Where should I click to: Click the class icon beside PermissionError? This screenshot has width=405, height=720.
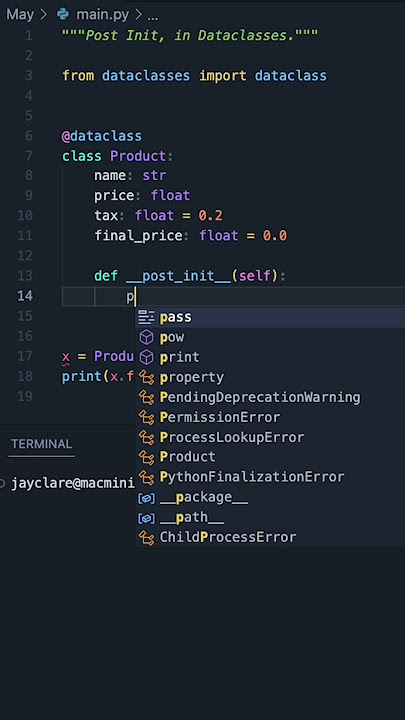146,417
